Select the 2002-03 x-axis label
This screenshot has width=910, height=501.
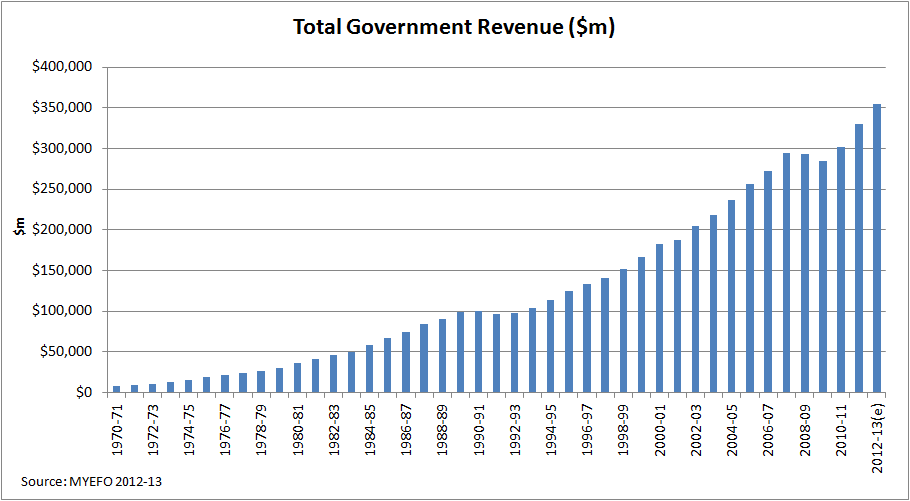(696, 428)
